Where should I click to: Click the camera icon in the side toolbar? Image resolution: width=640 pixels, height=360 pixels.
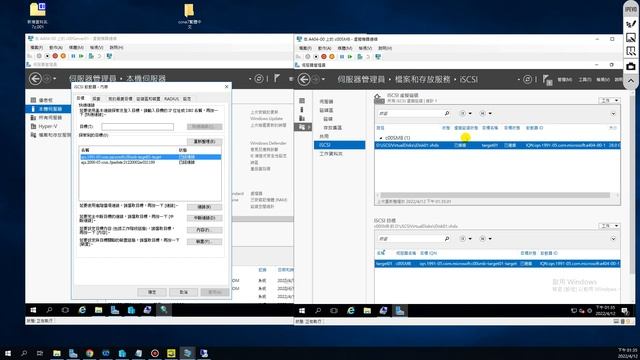point(631,66)
